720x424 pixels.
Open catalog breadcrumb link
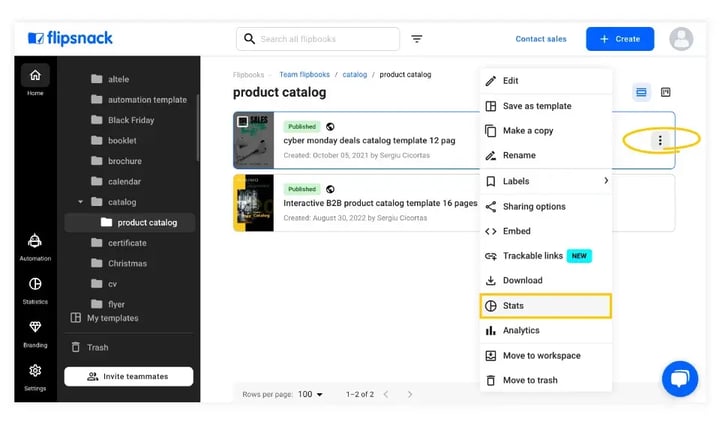354,74
